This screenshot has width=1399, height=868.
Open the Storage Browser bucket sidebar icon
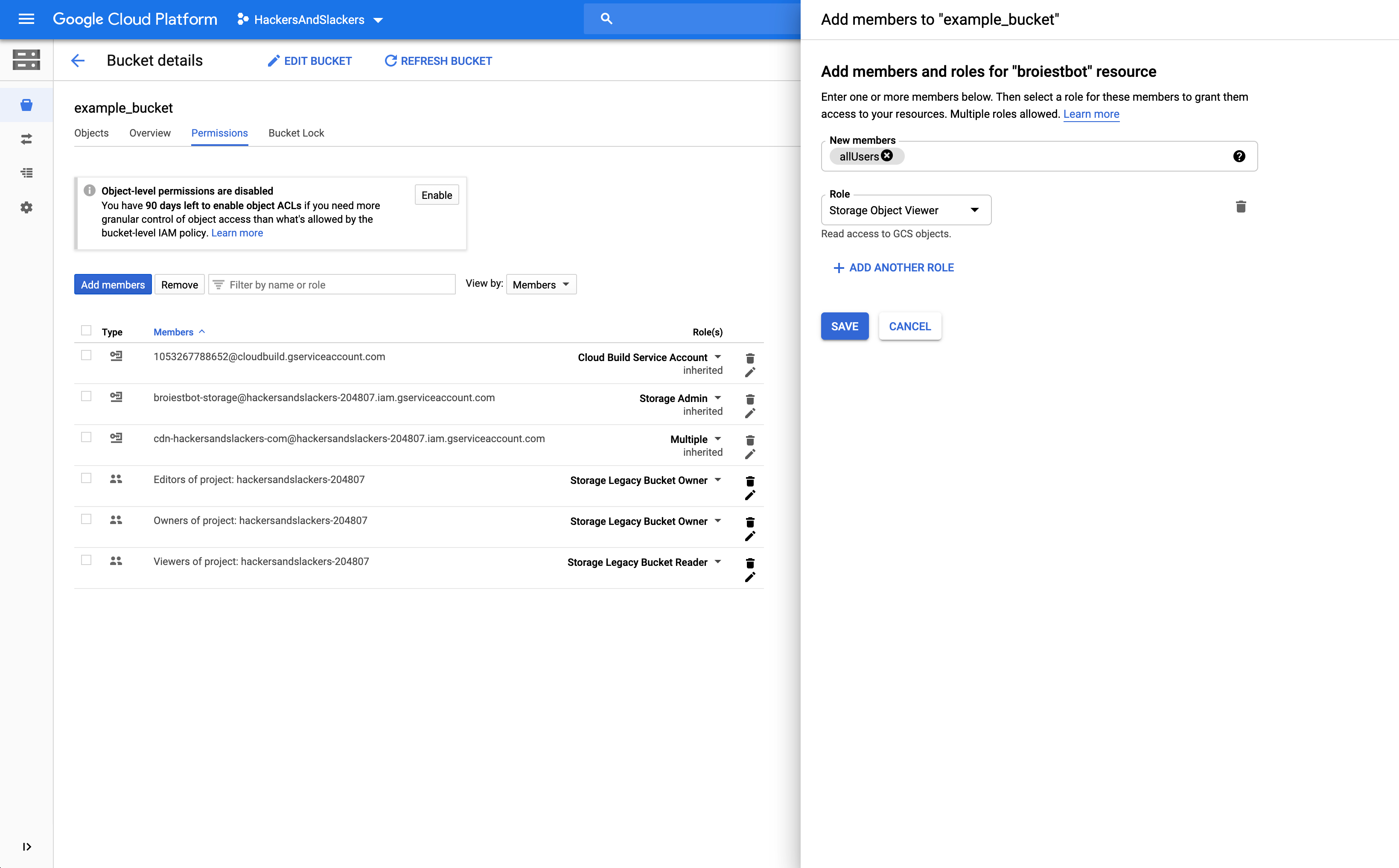(x=26, y=105)
